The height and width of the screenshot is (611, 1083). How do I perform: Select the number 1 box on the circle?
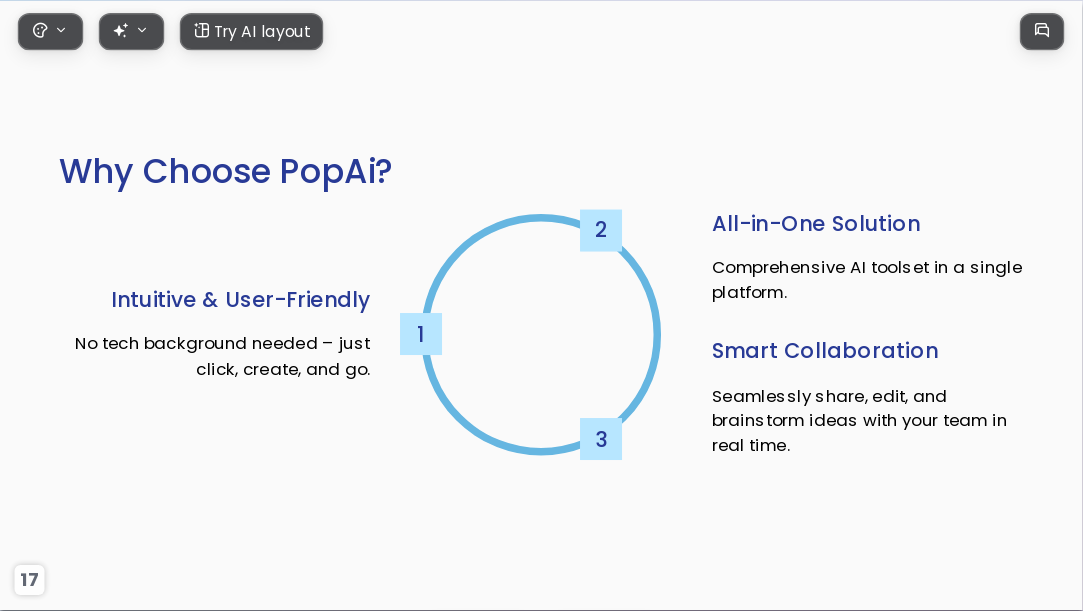[x=421, y=334]
